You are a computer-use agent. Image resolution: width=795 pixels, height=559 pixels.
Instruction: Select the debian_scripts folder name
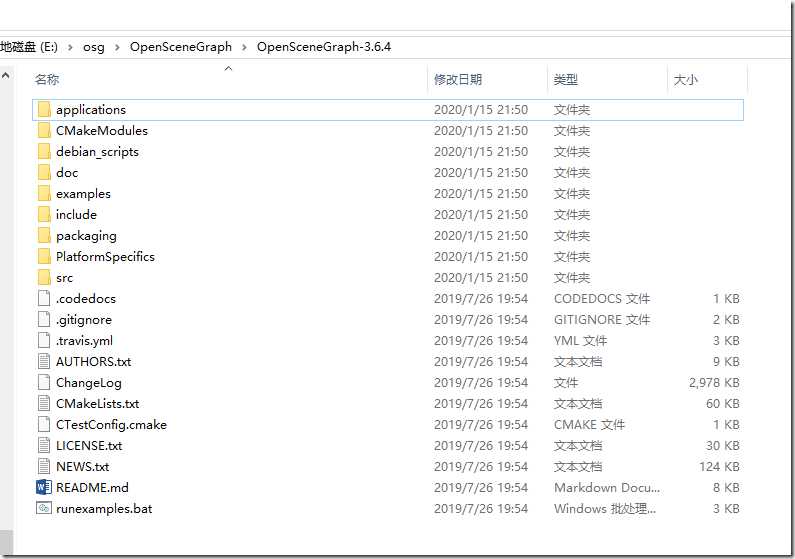(x=97, y=152)
